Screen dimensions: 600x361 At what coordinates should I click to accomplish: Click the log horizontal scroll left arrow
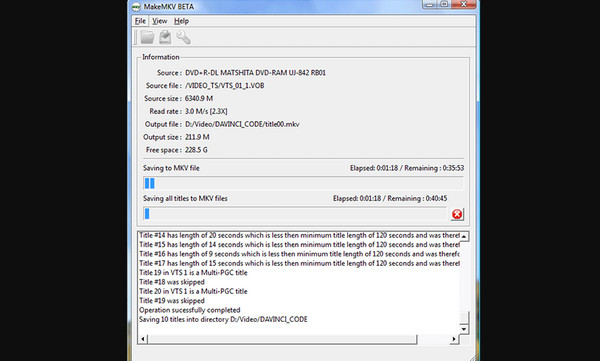tap(143, 339)
